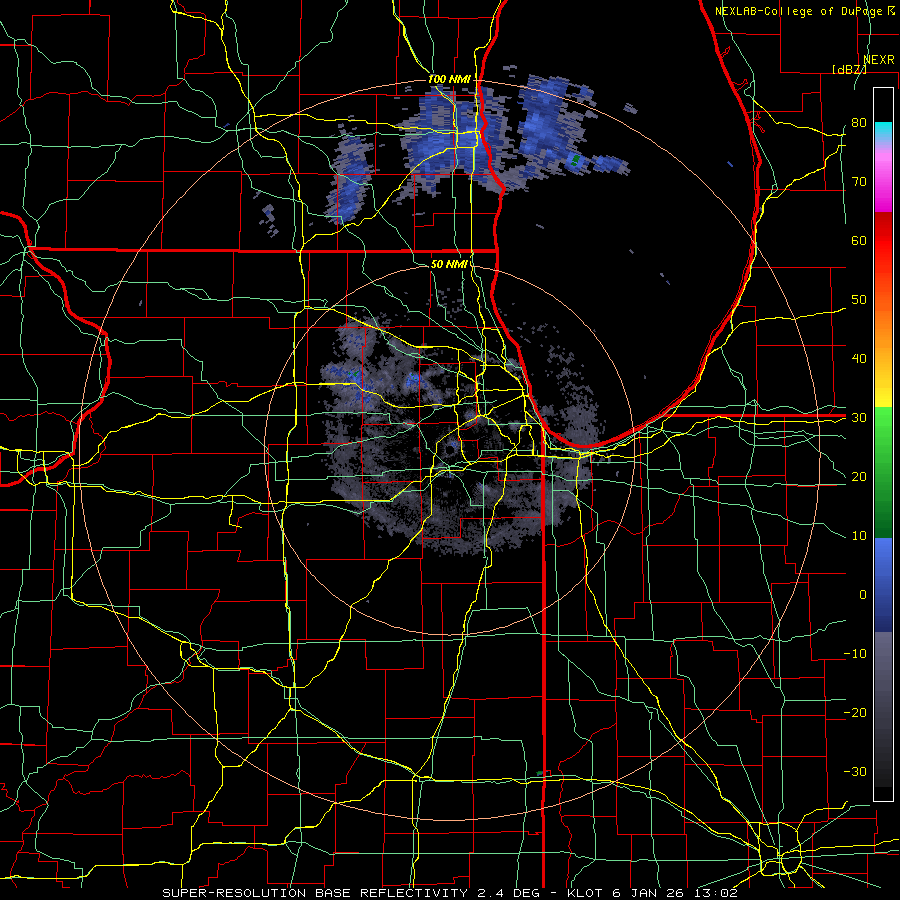Click the KLOT 6 JAN 26 13:02 timestamp
The width and height of the screenshot is (900, 900).
652,893
